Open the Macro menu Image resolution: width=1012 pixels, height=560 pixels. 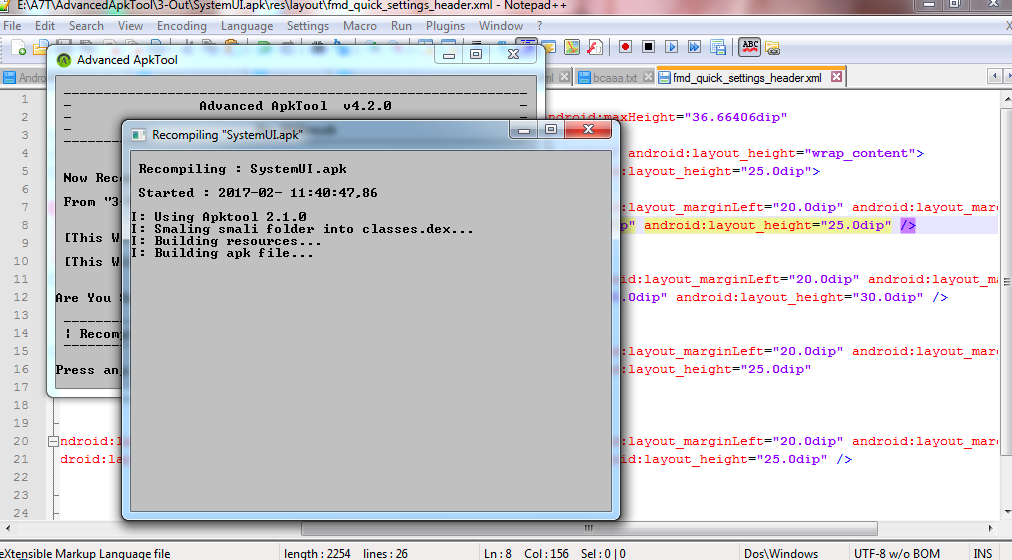pos(359,26)
